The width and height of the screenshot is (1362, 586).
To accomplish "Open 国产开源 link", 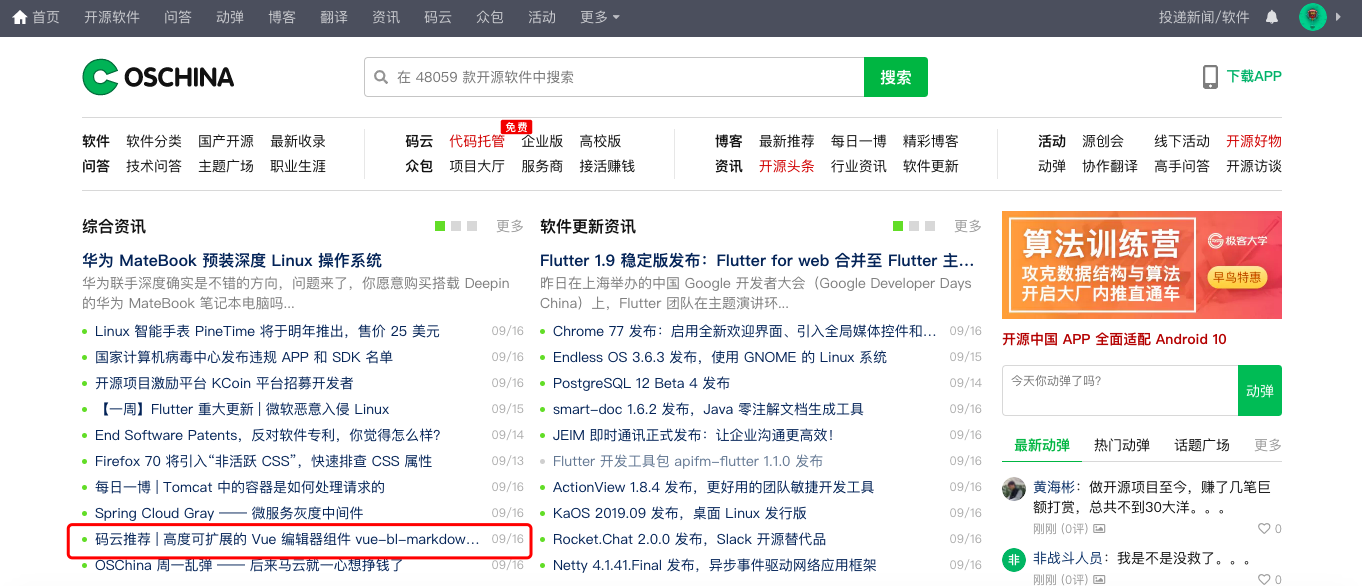I will [x=226, y=141].
